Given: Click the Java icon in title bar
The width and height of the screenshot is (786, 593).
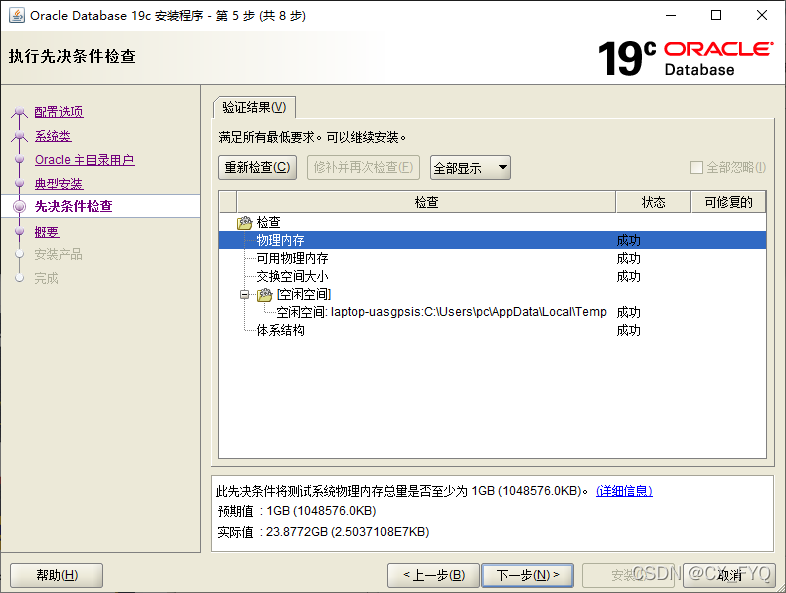Looking at the screenshot, I should click(x=17, y=15).
